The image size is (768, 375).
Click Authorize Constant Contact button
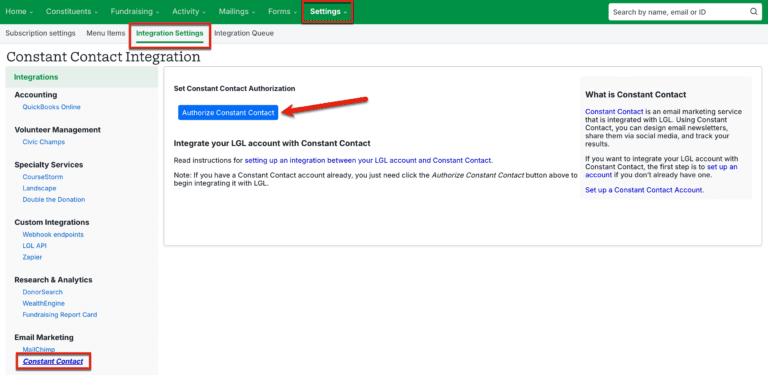tap(228, 113)
